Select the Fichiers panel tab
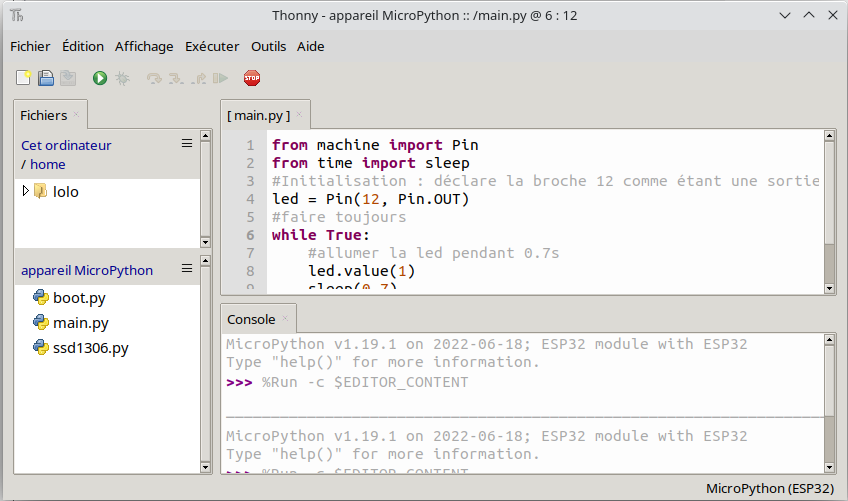Viewport: 848px width, 501px height. click(x=43, y=115)
